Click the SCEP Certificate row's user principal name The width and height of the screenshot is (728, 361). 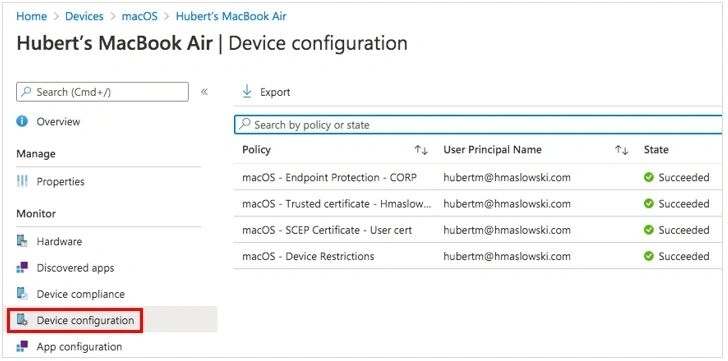507,230
